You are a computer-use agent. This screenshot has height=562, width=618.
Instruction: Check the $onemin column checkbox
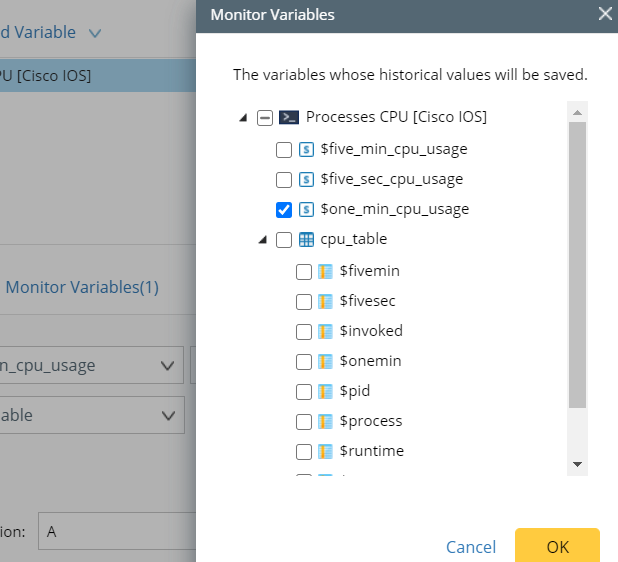click(304, 361)
